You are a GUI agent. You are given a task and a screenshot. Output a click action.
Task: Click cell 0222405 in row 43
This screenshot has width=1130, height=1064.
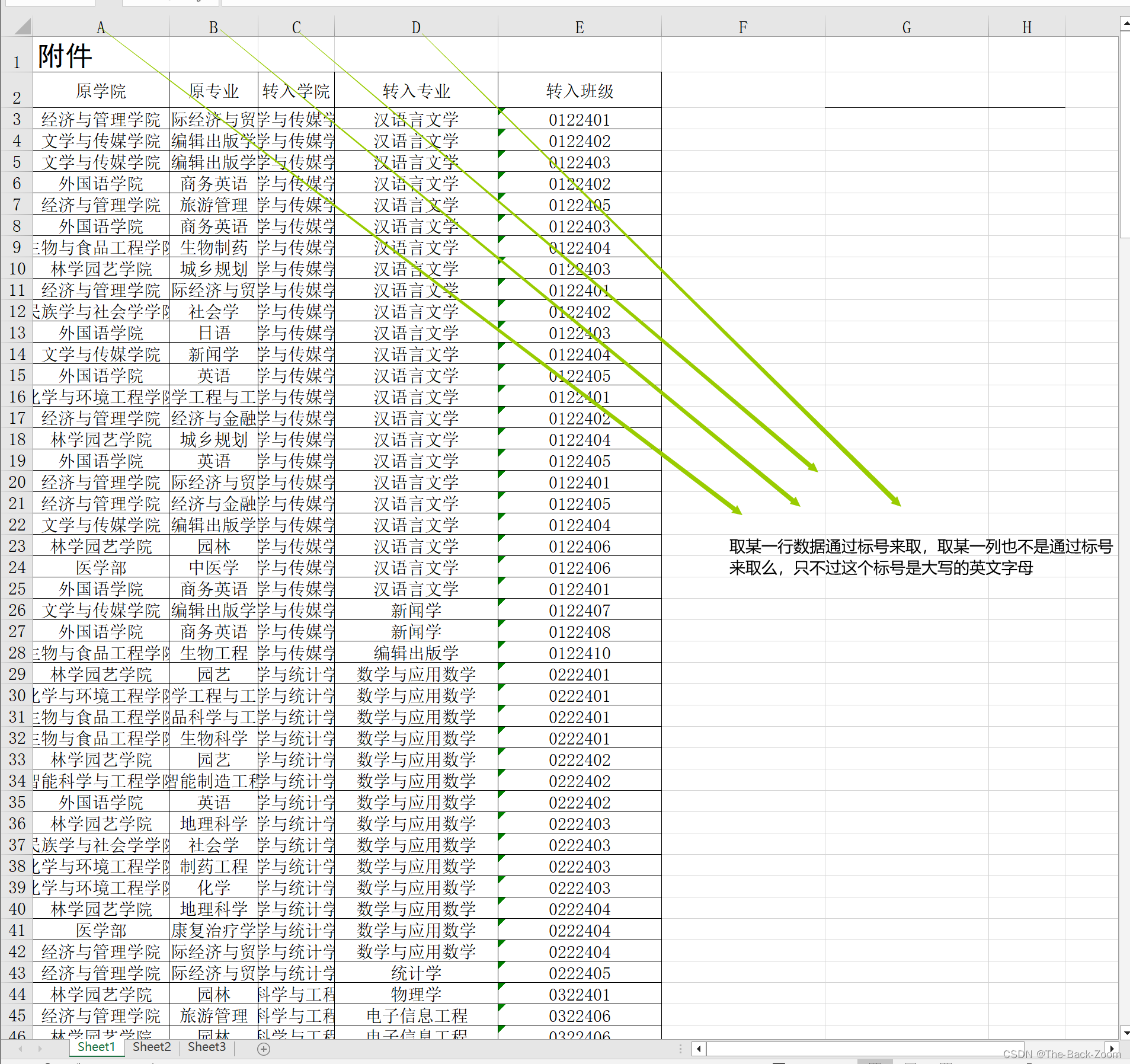[x=580, y=973]
